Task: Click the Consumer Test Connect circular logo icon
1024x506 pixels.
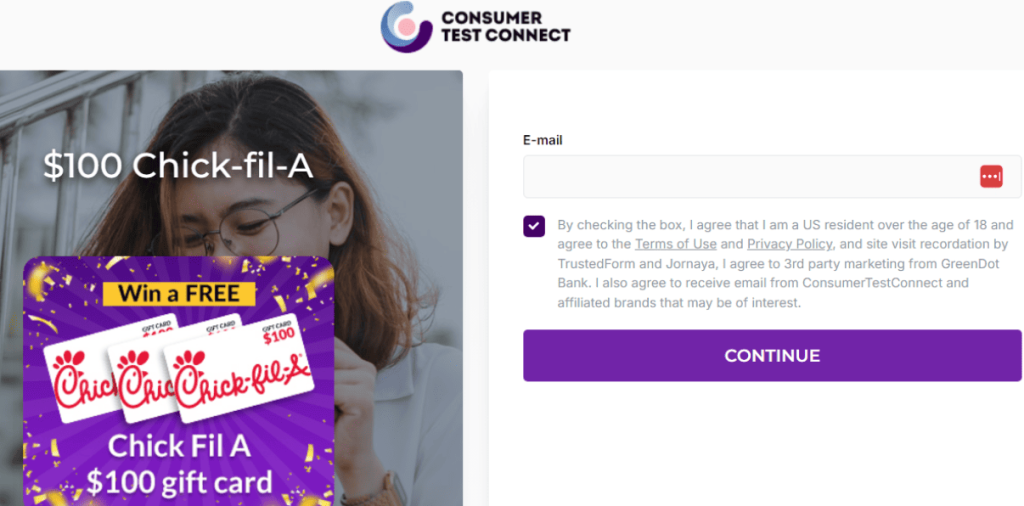Action: click(406, 26)
